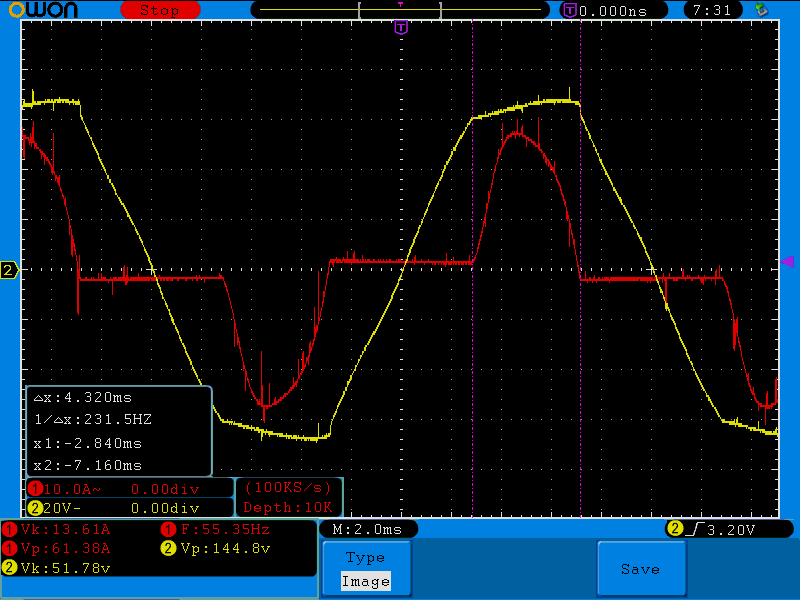
Task: Click the Vk:51.78v measurement
Action: [65, 568]
